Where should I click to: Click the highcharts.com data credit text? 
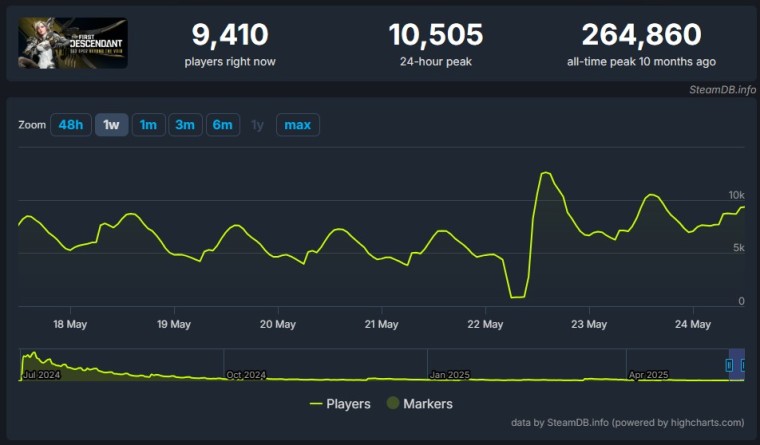tap(627, 423)
